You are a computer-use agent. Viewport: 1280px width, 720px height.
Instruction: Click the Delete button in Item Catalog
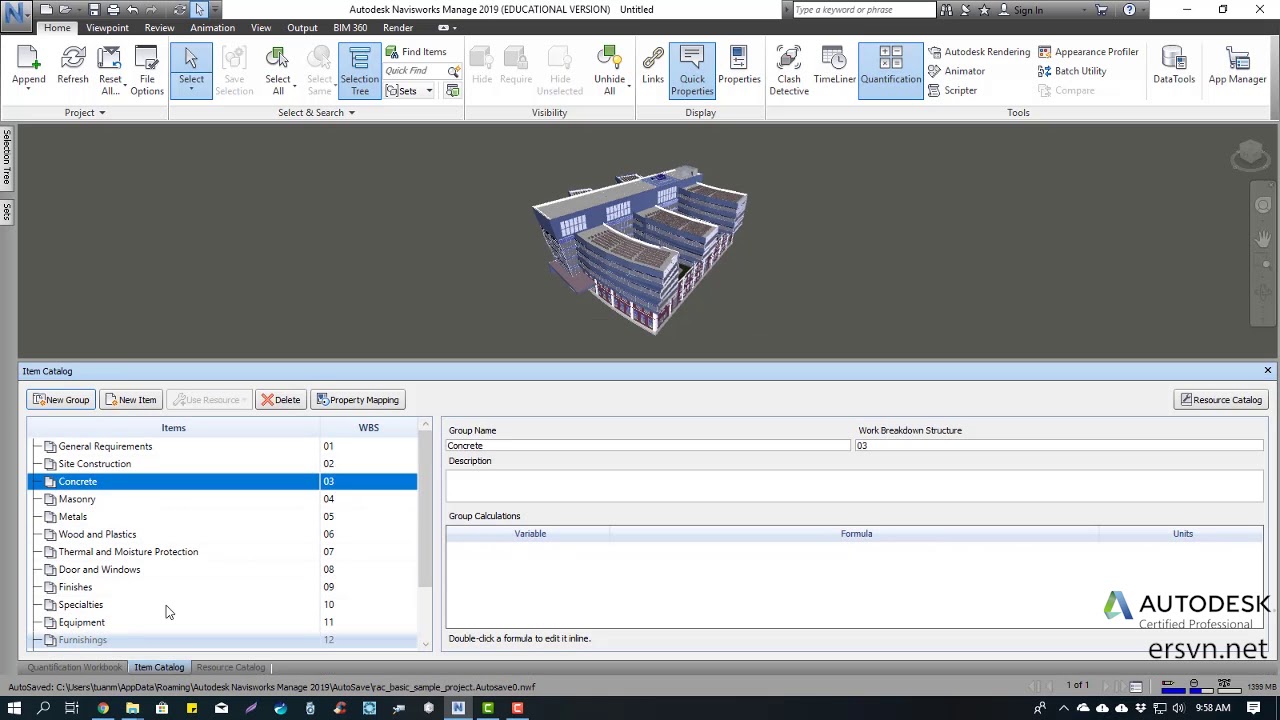pyautogui.click(x=280, y=400)
